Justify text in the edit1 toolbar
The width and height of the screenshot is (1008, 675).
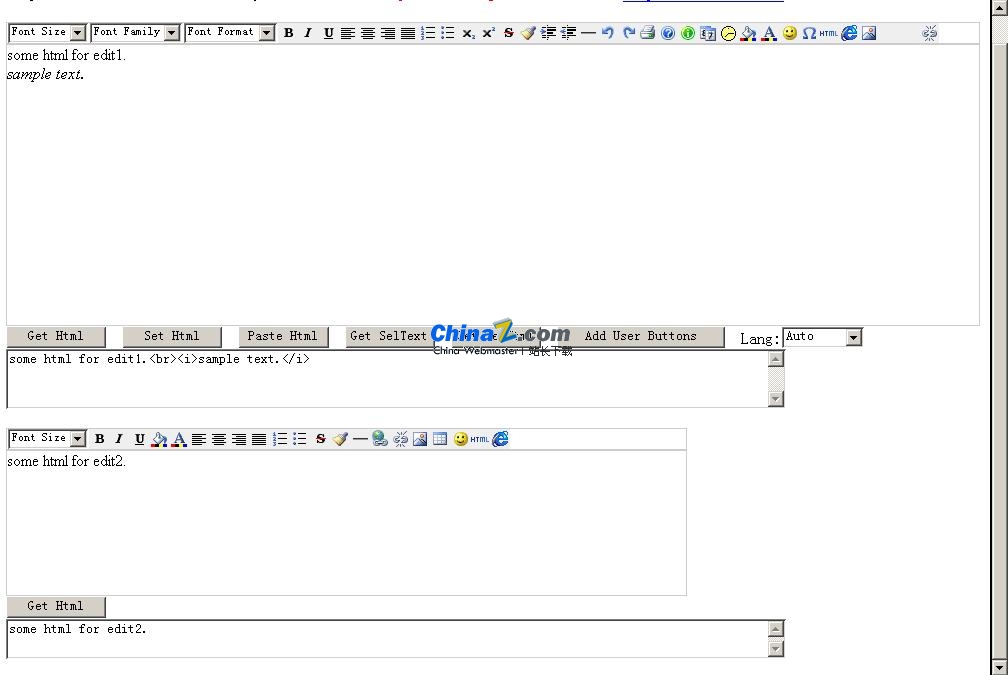coord(408,33)
